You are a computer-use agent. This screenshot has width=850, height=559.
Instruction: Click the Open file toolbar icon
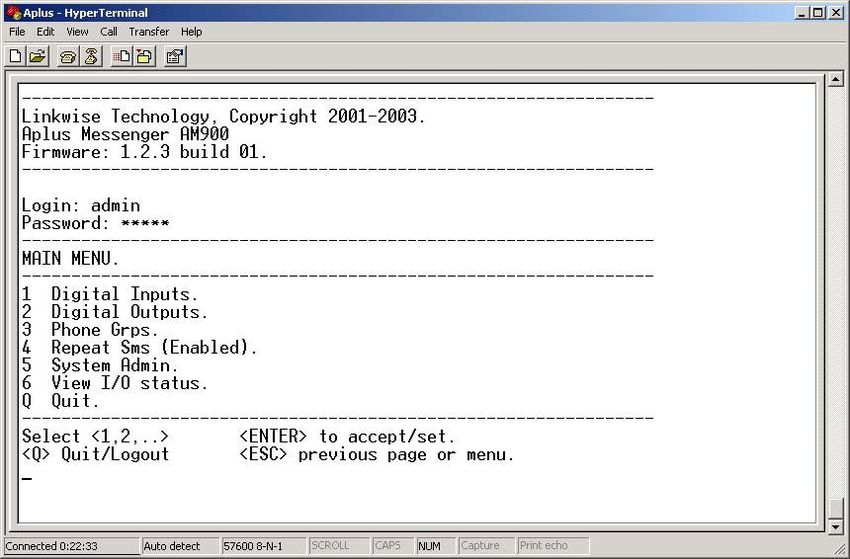click(38, 56)
